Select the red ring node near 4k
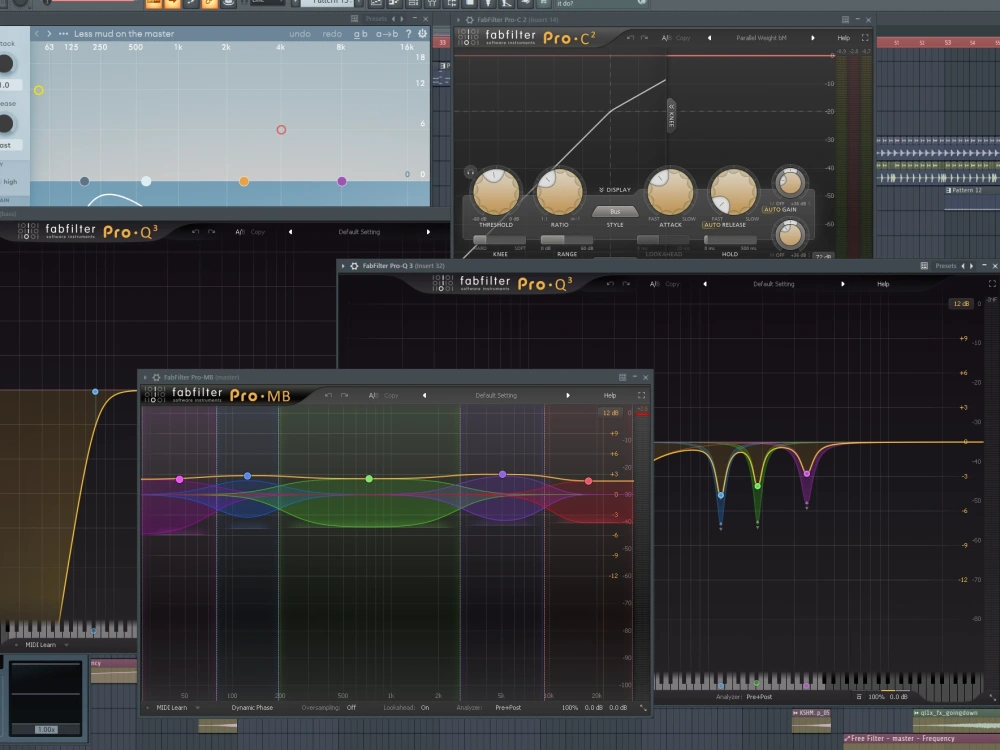Screen dimensions: 1000x750 pos(281,129)
